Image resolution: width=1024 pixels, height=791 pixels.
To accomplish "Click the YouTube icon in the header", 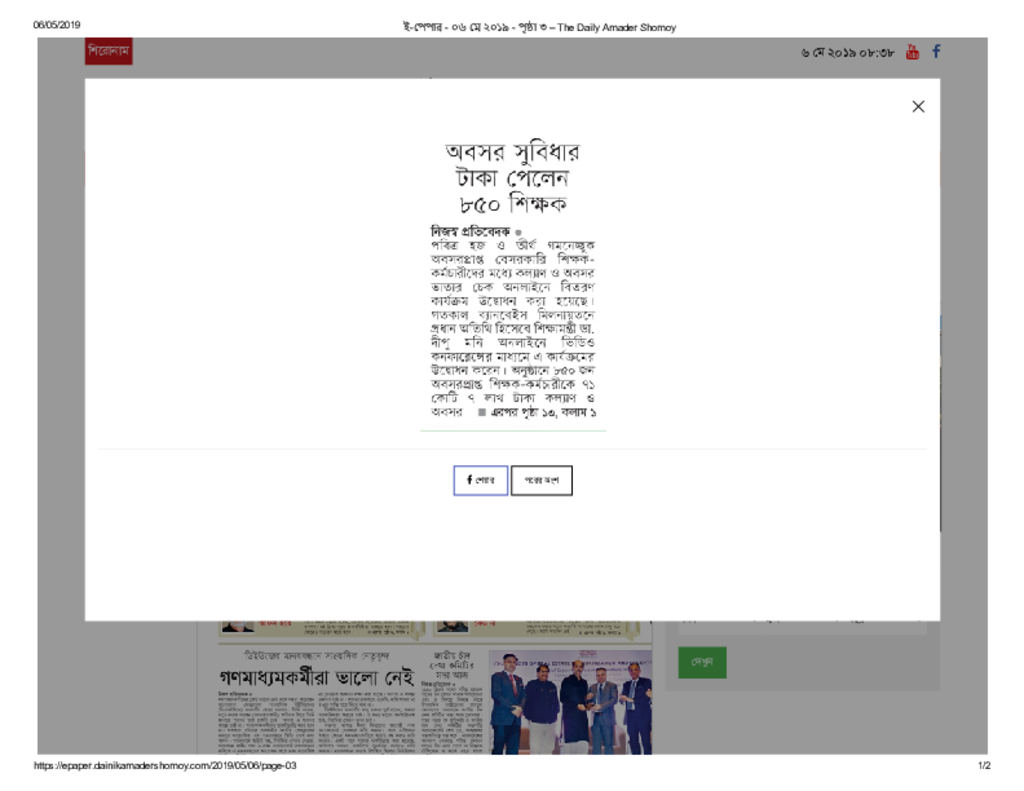I will [911, 52].
